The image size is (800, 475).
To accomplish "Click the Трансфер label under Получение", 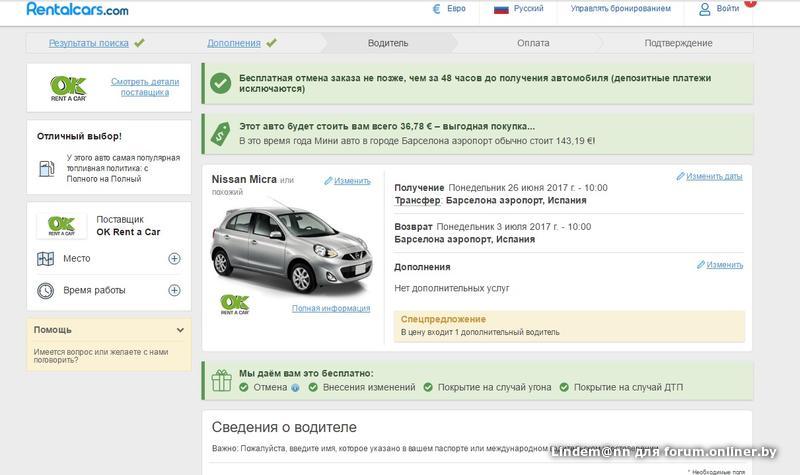I will [x=418, y=201].
